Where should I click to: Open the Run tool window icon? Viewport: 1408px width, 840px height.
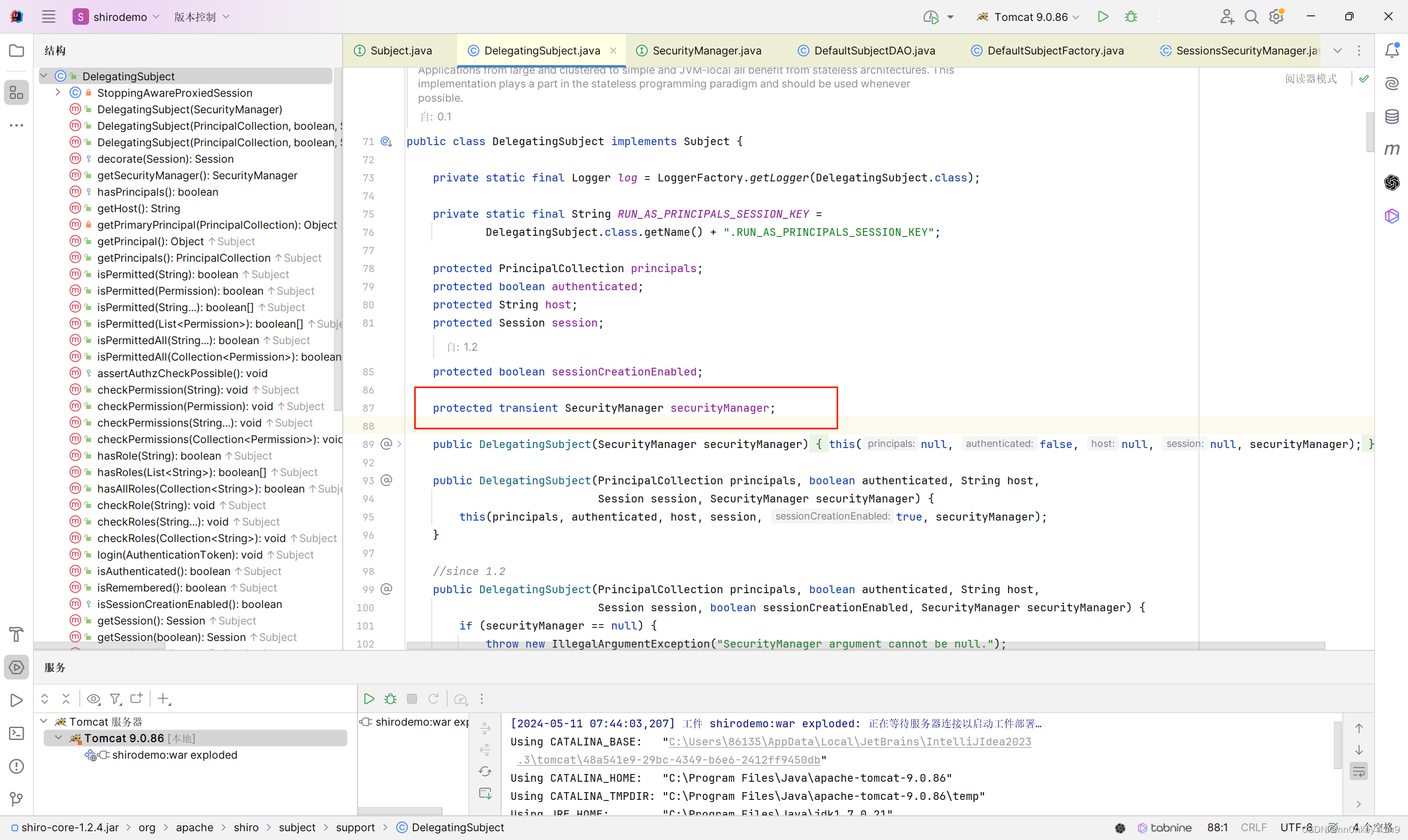(16, 700)
